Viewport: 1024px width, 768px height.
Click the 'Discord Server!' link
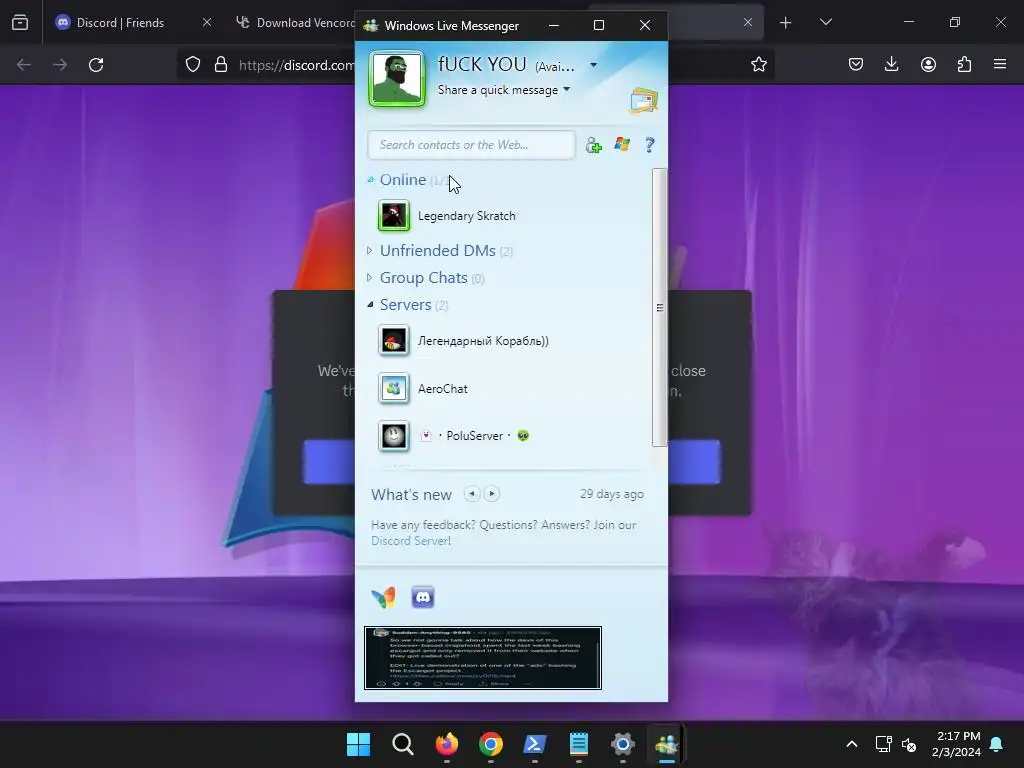point(411,541)
